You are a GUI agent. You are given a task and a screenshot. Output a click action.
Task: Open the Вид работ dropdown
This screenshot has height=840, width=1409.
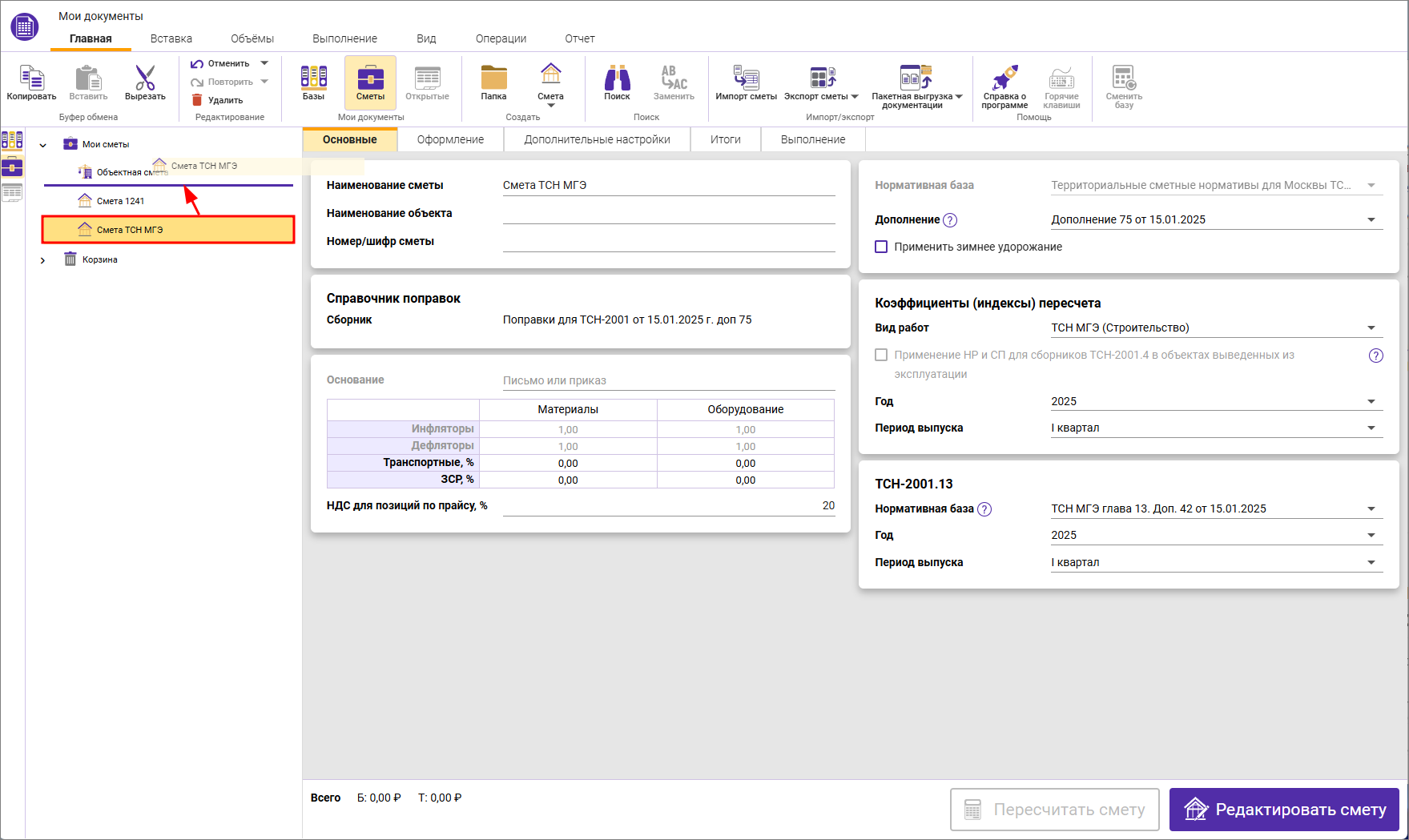click(1371, 328)
